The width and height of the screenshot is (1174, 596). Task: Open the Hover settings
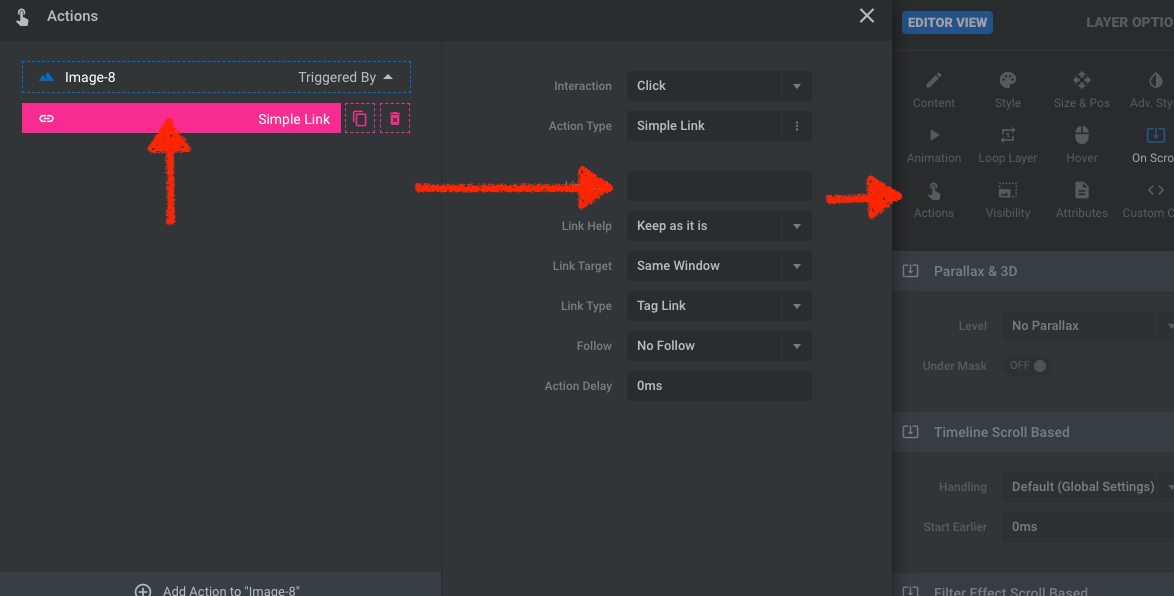pyautogui.click(x=1082, y=145)
